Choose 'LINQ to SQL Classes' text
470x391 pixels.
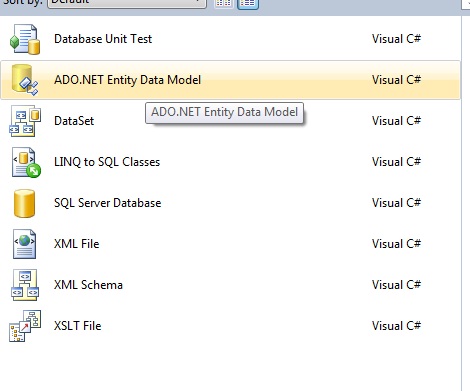tap(107, 162)
